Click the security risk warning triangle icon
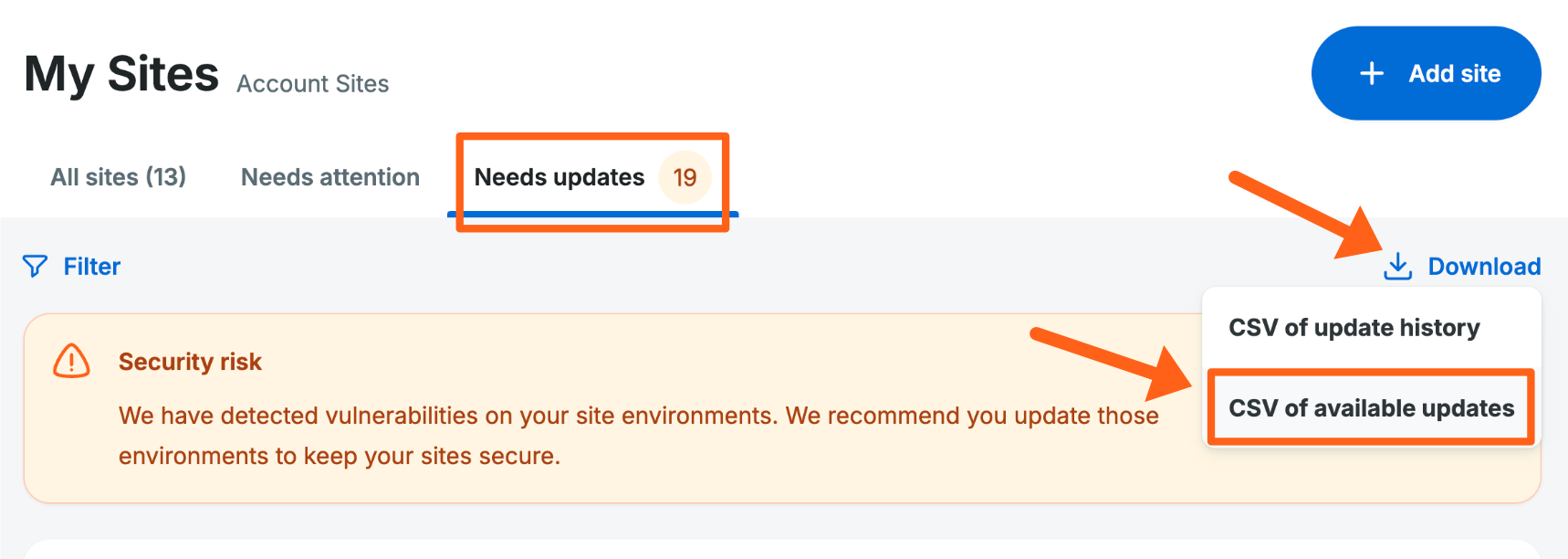 coord(70,362)
